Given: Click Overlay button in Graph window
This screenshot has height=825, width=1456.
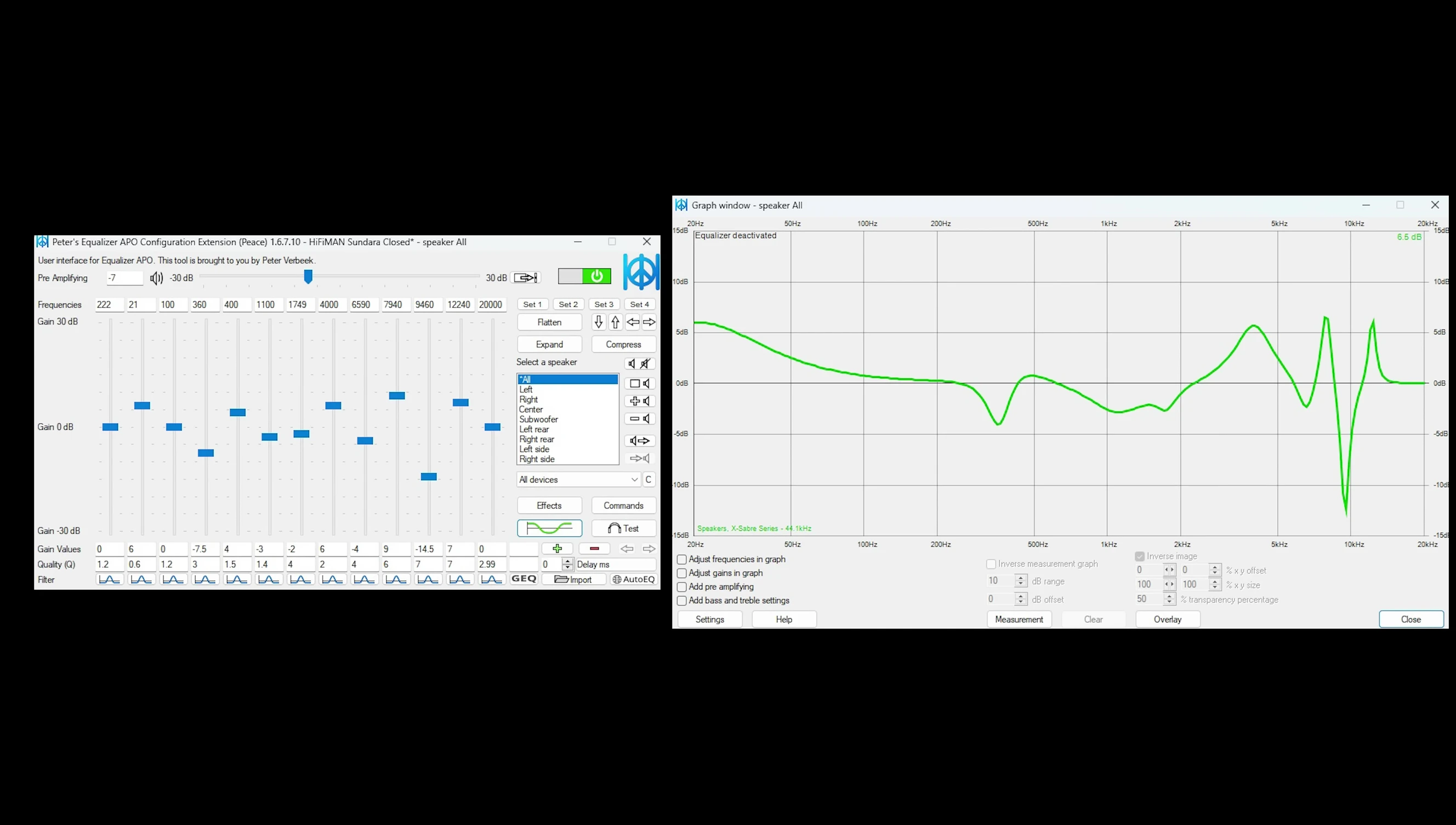Looking at the screenshot, I should click(1168, 619).
